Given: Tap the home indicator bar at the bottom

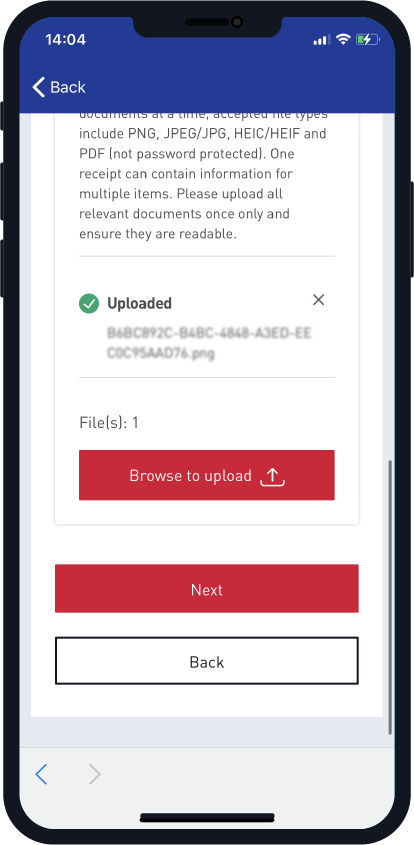Looking at the screenshot, I should click(207, 818).
